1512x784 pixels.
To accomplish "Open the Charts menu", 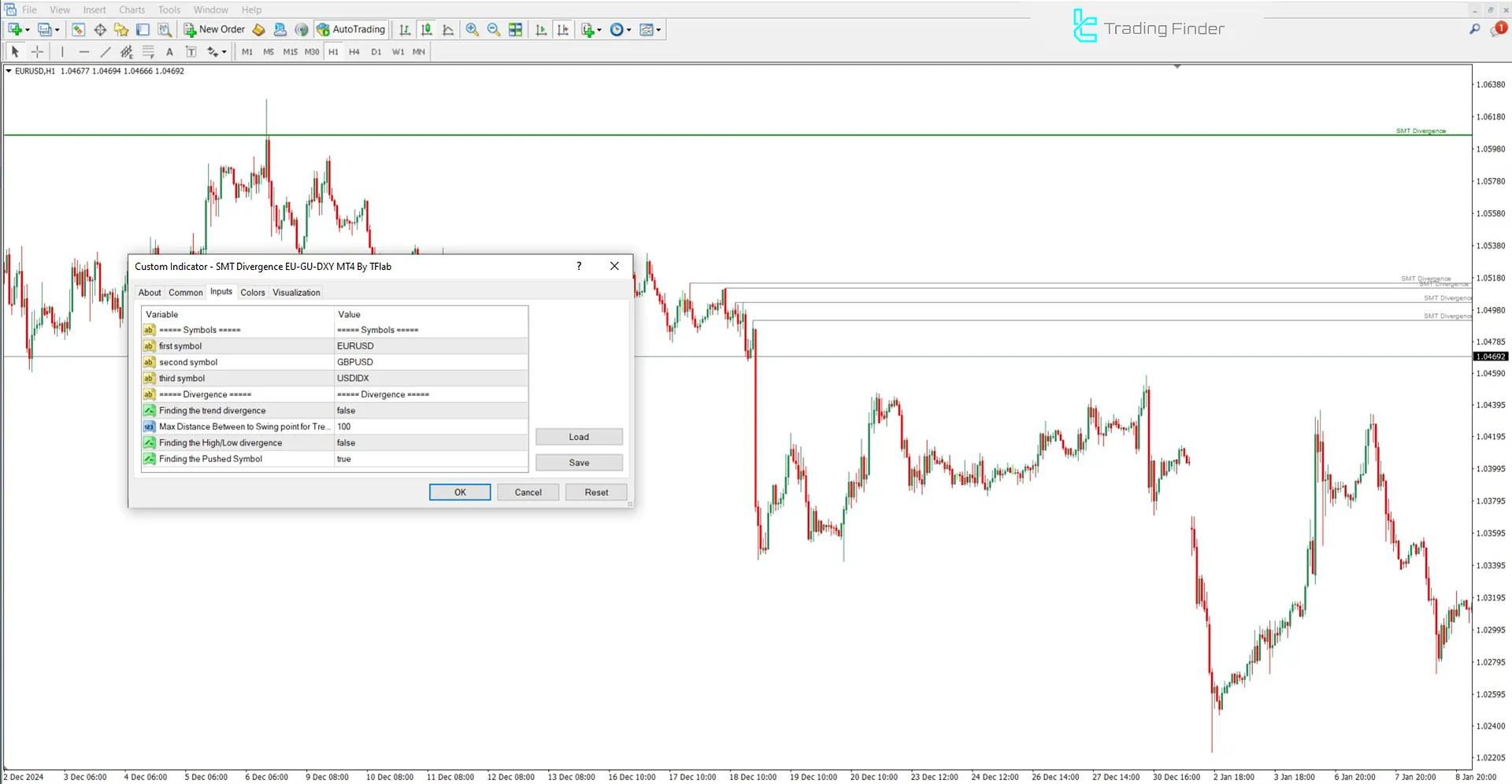I will pyautogui.click(x=132, y=10).
